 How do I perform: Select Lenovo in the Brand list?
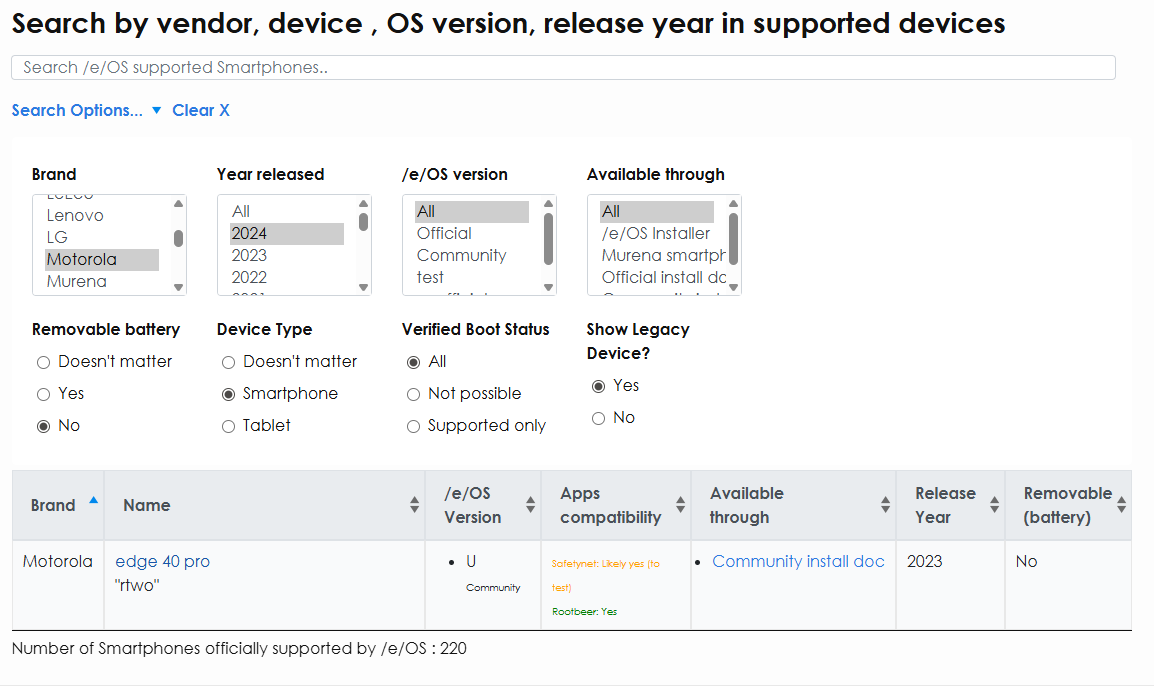point(102,216)
